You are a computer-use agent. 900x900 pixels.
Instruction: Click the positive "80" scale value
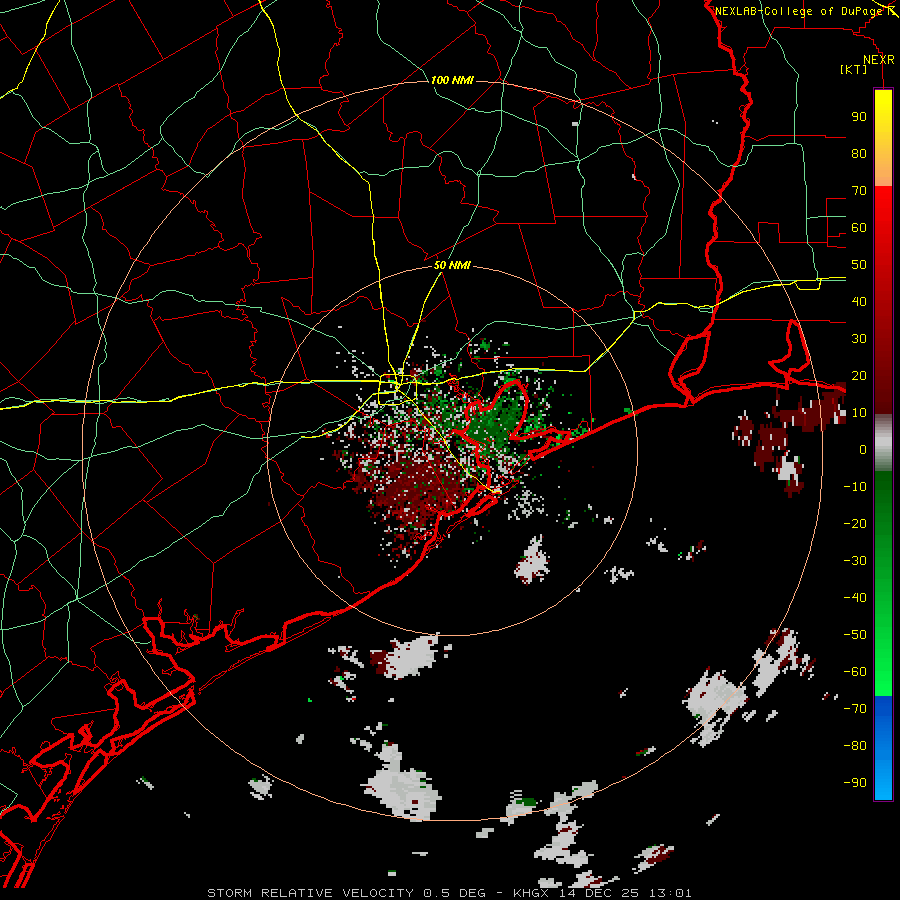click(859, 153)
